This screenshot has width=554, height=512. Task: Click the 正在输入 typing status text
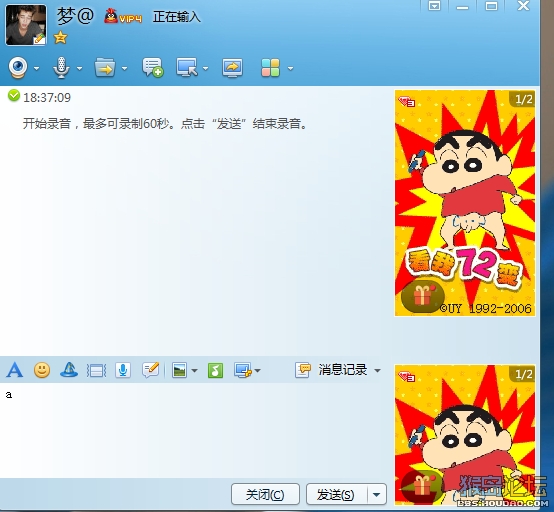point(176,17)
